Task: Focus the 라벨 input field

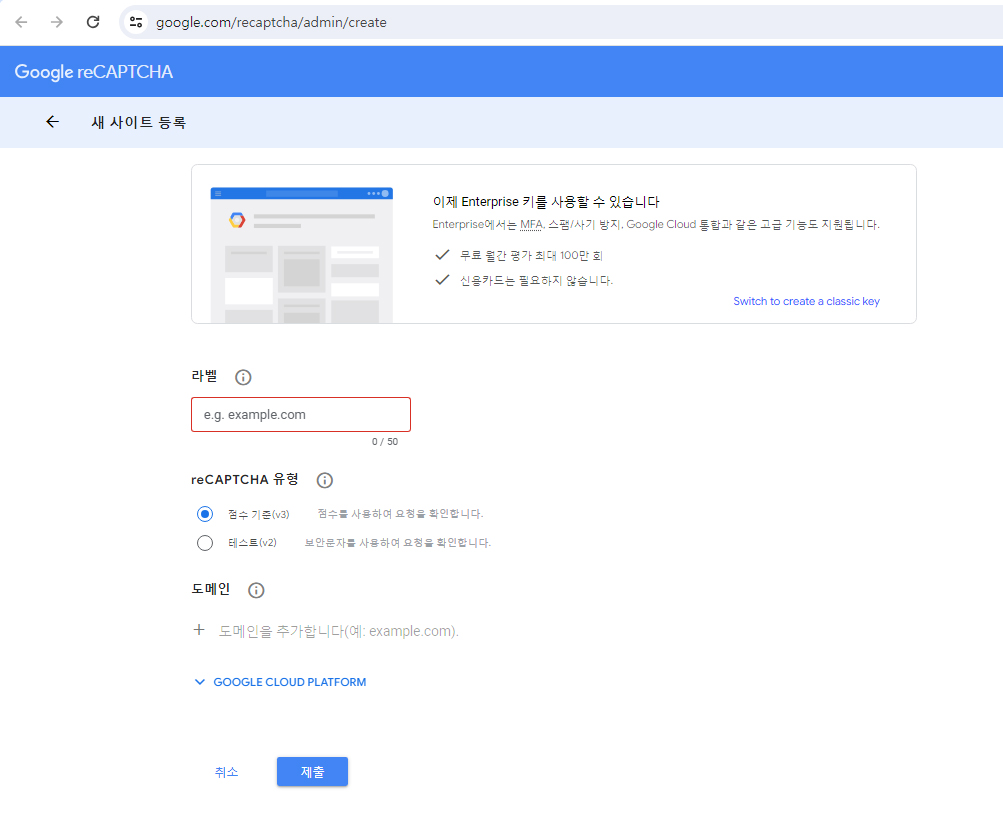Action: coord(301,415)
